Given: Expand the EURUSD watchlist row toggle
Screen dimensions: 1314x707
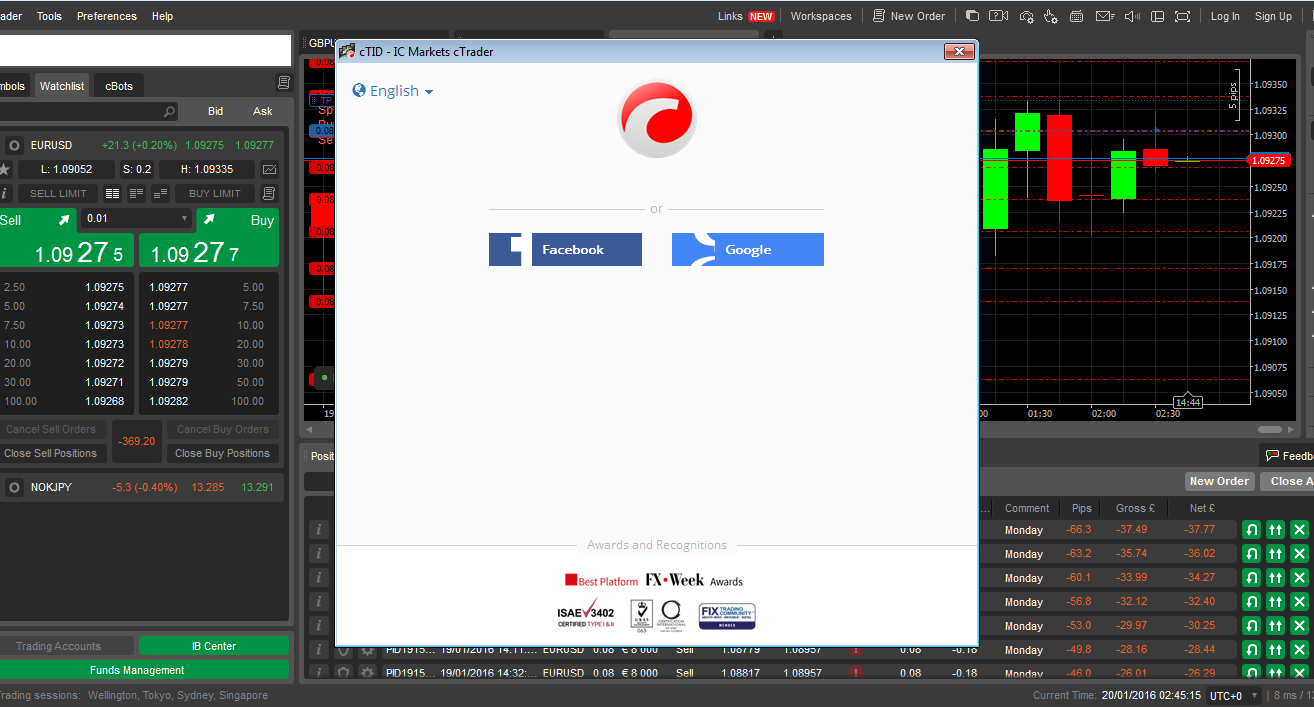Looking at the screenshot, I should click(x=14, y=145).
